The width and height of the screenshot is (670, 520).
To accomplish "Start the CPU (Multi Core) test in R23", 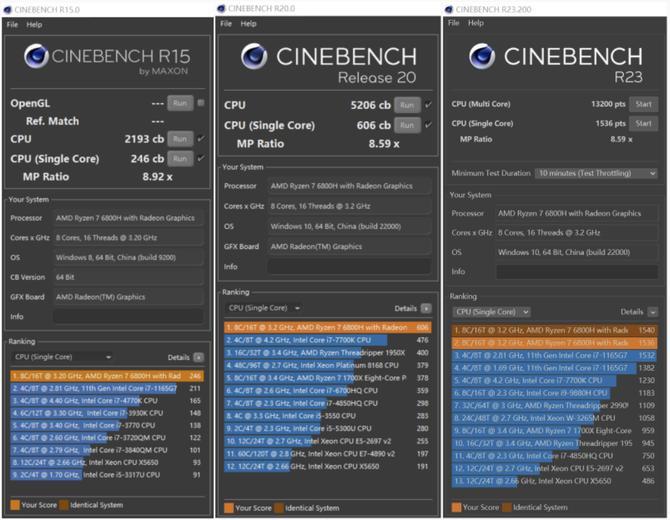I will coord(643,104).
